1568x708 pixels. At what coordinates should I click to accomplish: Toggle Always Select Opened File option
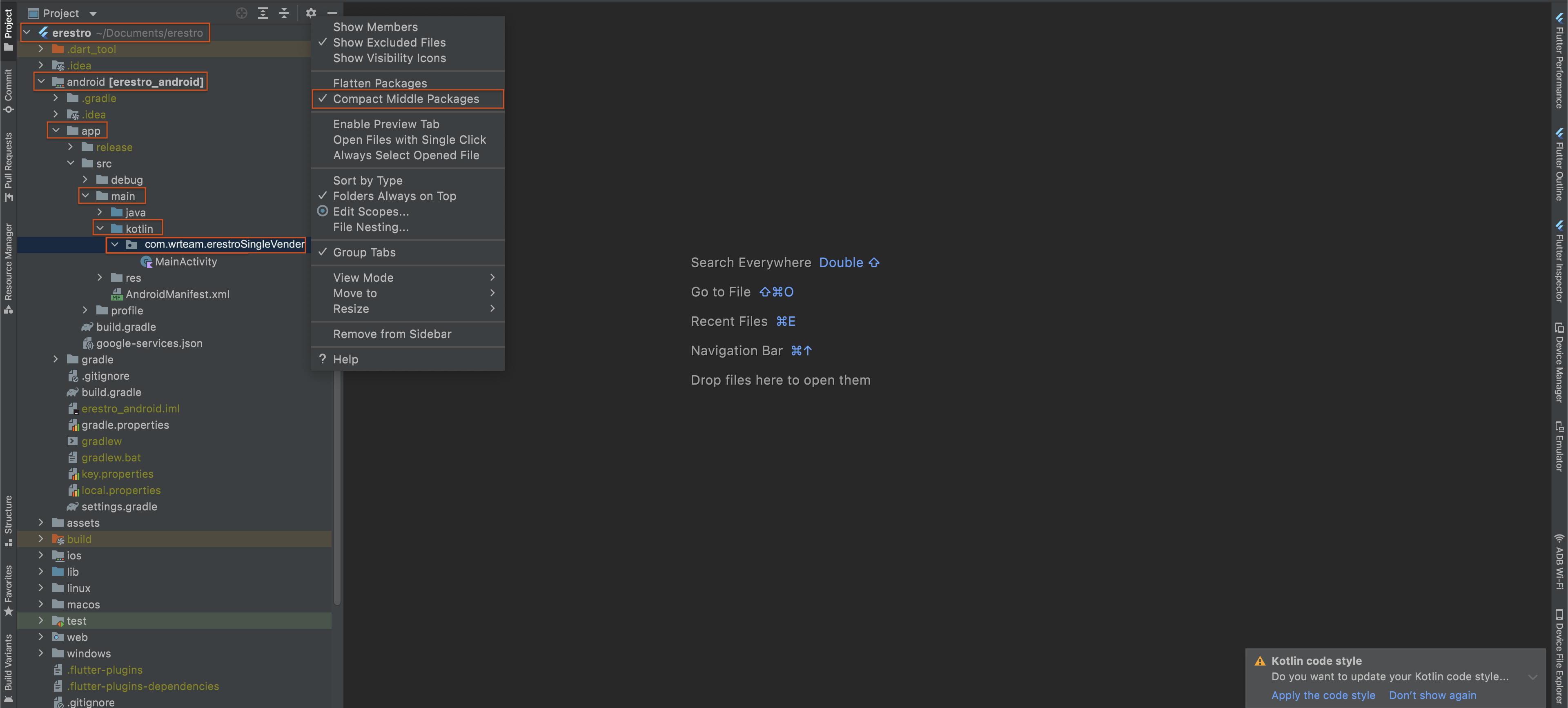tap(407, 155)
